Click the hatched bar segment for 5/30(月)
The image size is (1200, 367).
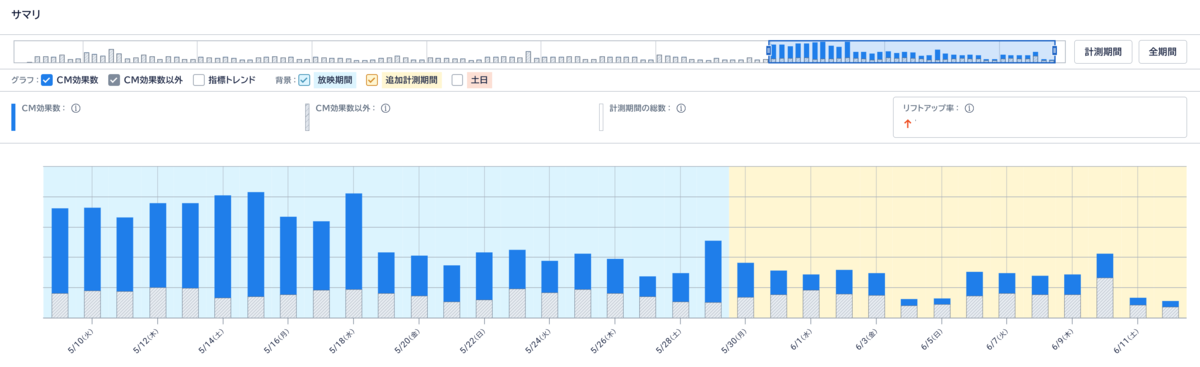click(745, 307)
